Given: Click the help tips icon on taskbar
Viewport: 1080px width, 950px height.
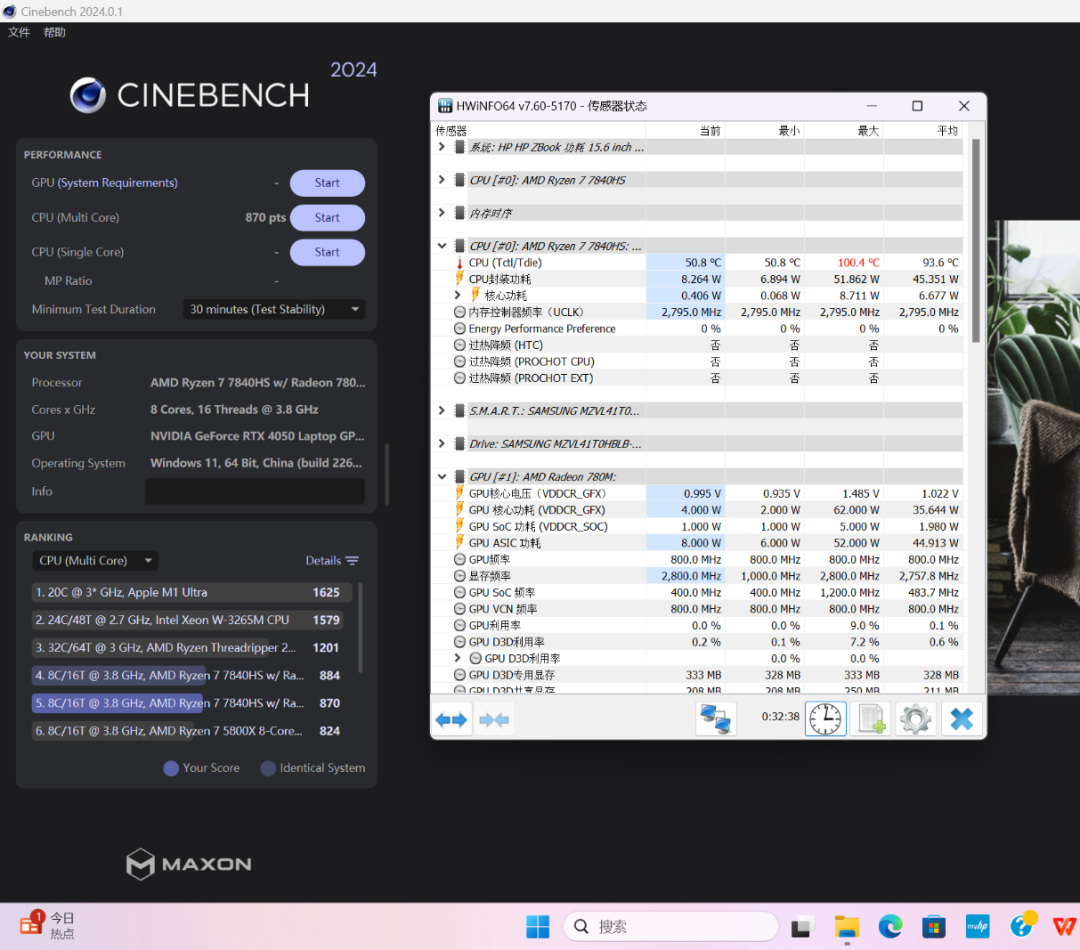Looking at the screenshot, I should (x=1022, y=925).
